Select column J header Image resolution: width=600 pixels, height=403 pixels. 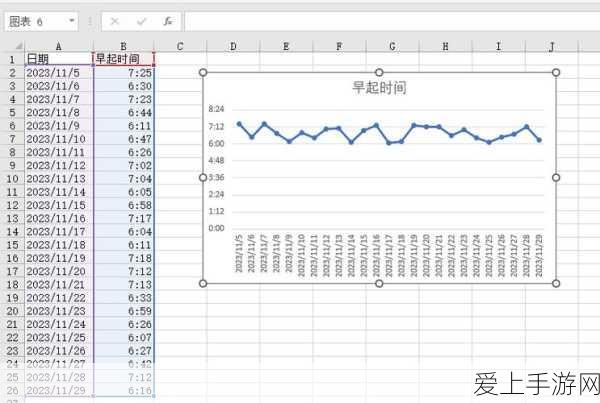(x=551, y=46)
